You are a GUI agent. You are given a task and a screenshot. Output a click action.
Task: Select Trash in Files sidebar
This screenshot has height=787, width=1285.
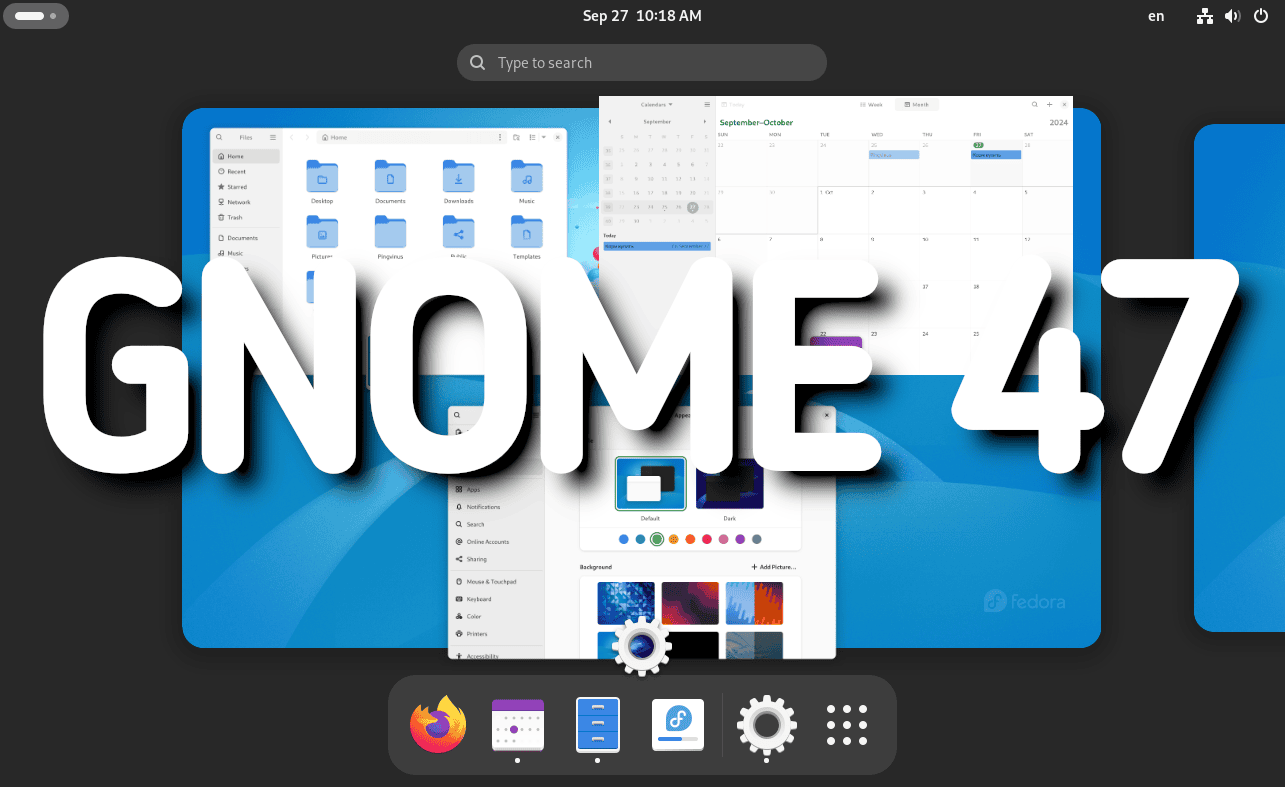[246, 217]
